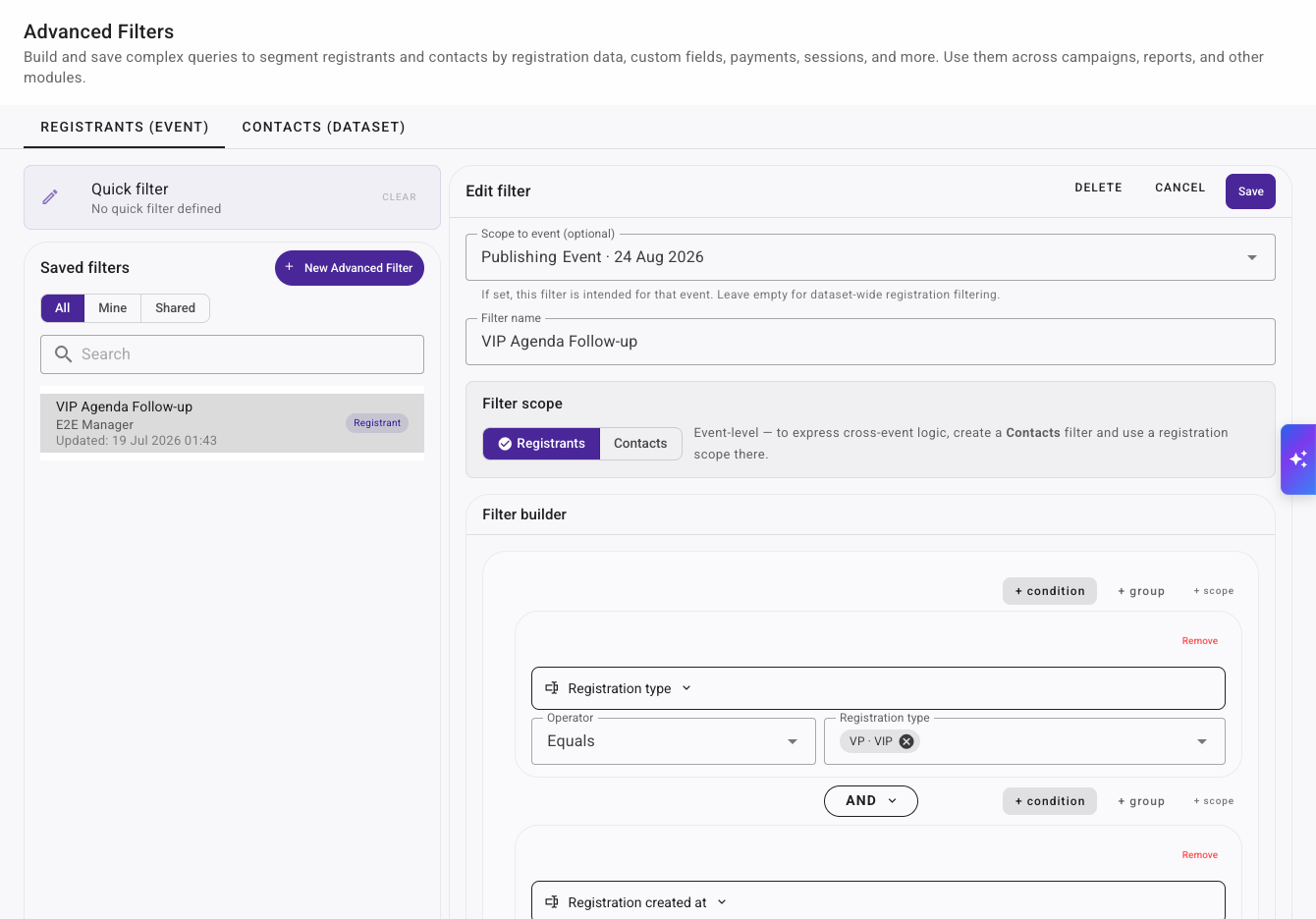Image resolution: width=1316 pixels, height=919 pixels.
Task: Click the 'E2E Manager' owner text
Action: pos(94,425)
